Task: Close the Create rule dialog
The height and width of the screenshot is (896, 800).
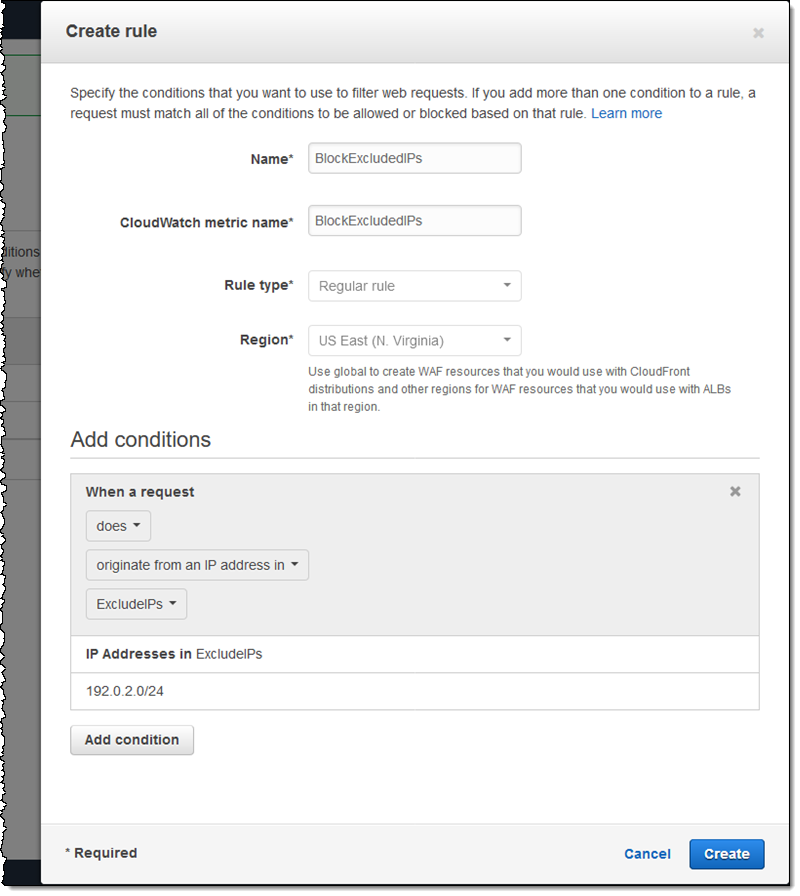Action: pos(758,33)
